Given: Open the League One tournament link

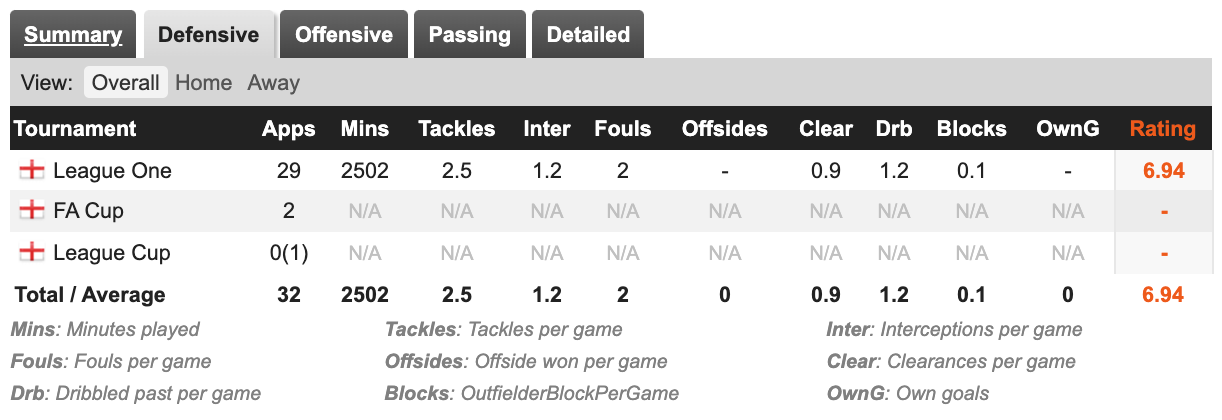Looking at the screenshot, I should point(112,171).
